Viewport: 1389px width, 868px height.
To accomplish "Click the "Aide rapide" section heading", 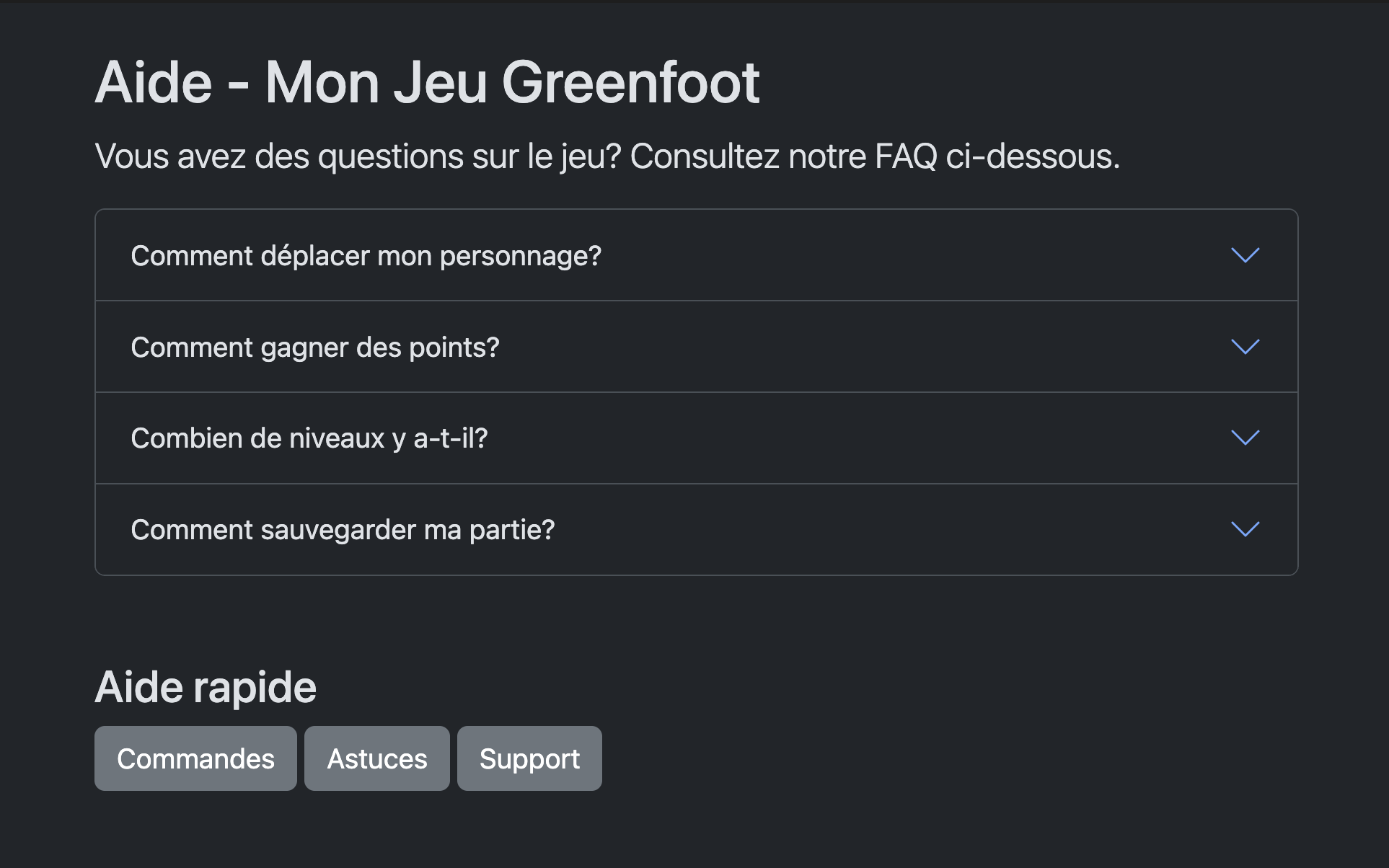I will coord(206,687).
